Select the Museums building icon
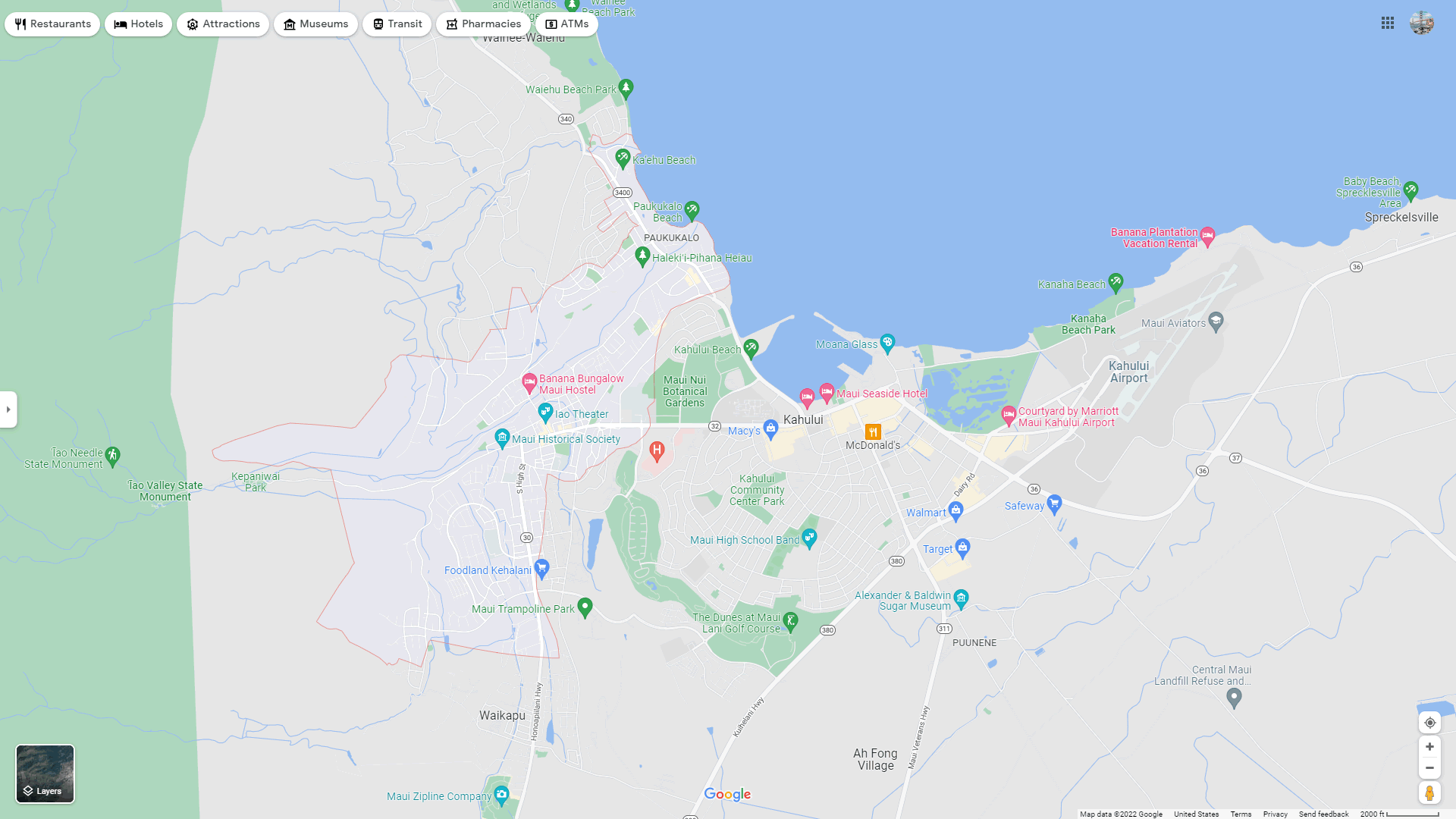The width and height of the screenshot is (1456, 819). [x=315, y=24]
